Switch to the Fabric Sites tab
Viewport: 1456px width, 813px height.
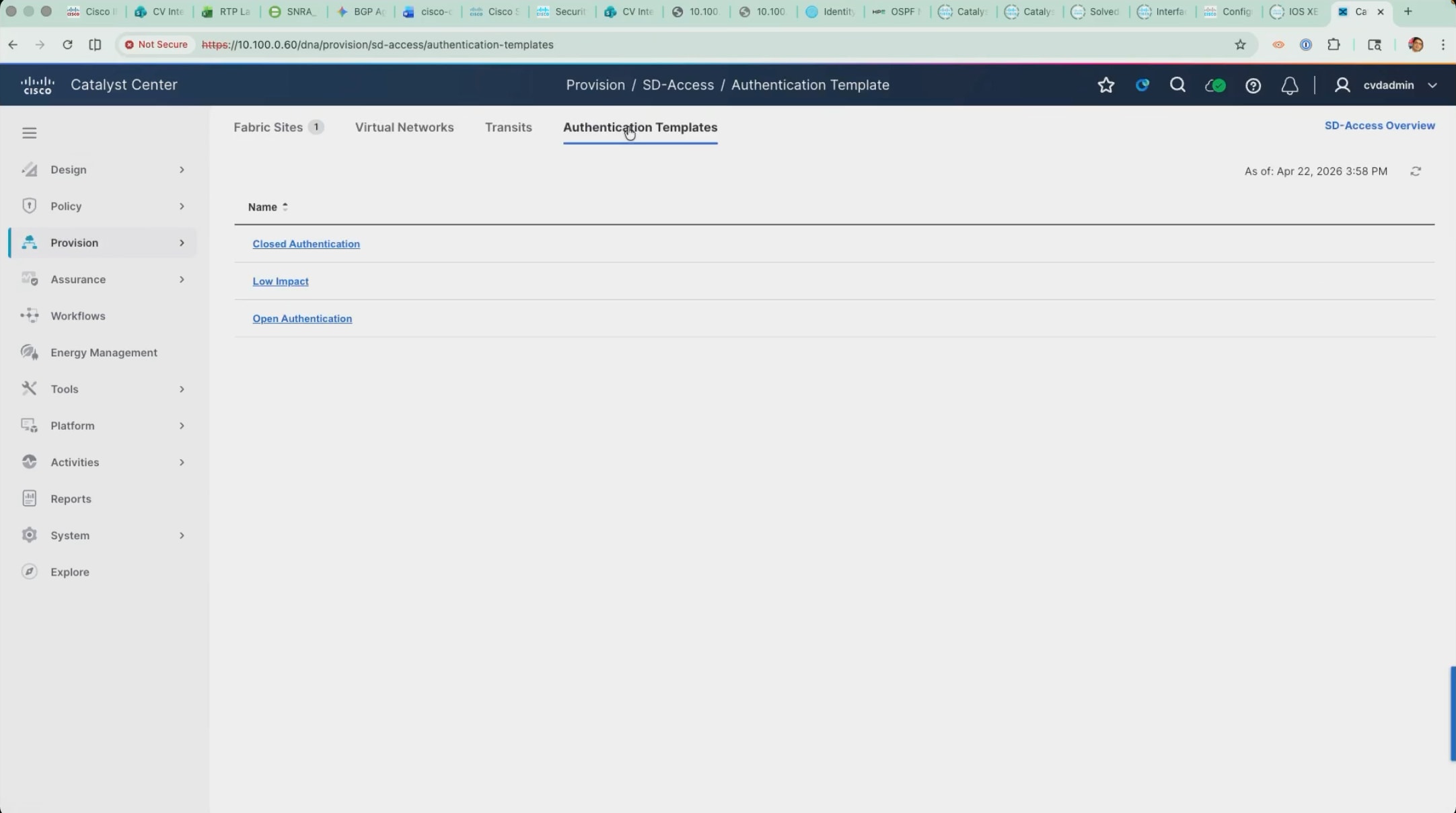278,127
